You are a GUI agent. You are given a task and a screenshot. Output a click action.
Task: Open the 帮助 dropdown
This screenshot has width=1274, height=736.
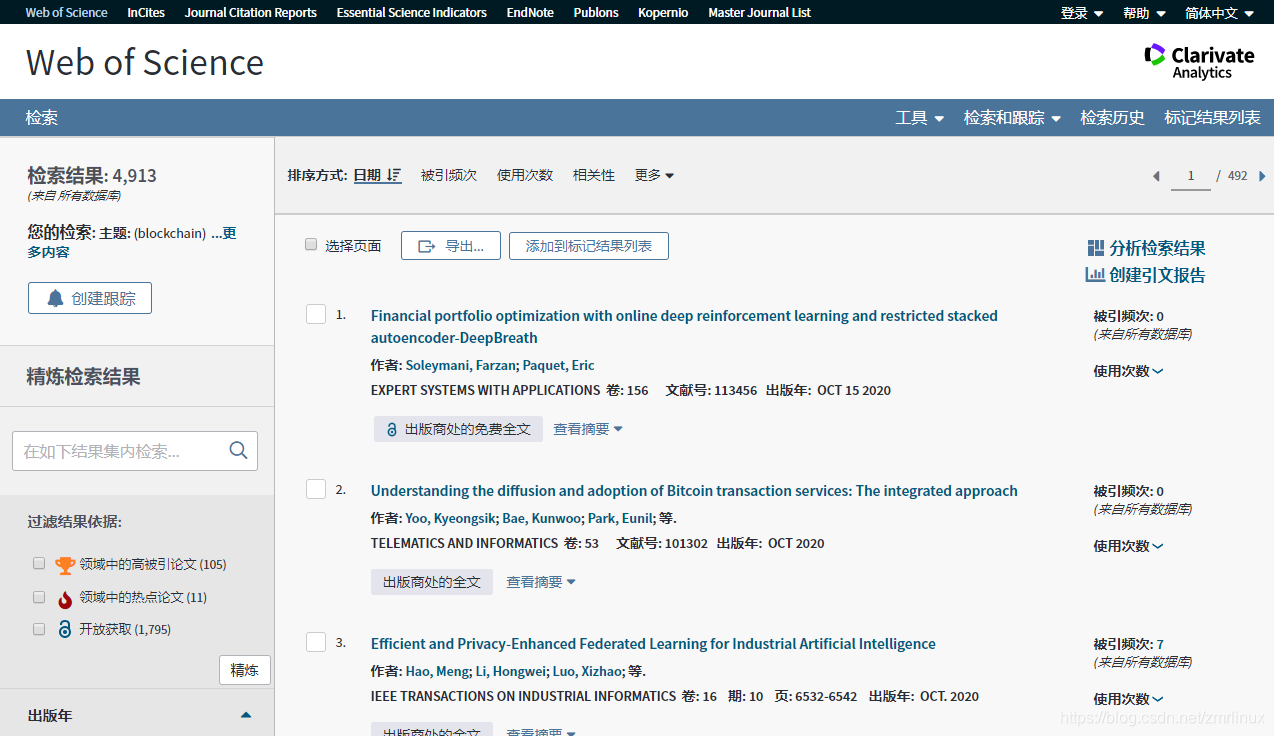(x=1144, y=13)
